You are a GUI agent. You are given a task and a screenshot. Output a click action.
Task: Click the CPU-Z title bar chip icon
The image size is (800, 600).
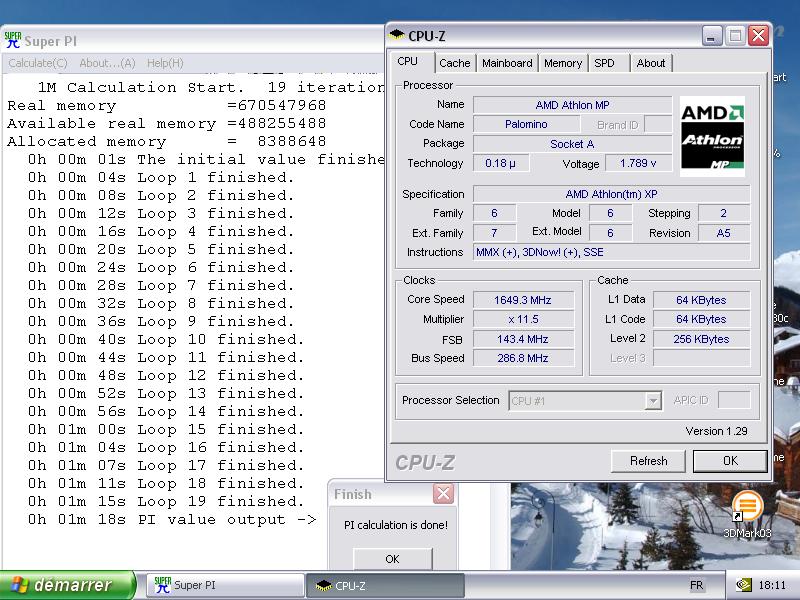396,36
